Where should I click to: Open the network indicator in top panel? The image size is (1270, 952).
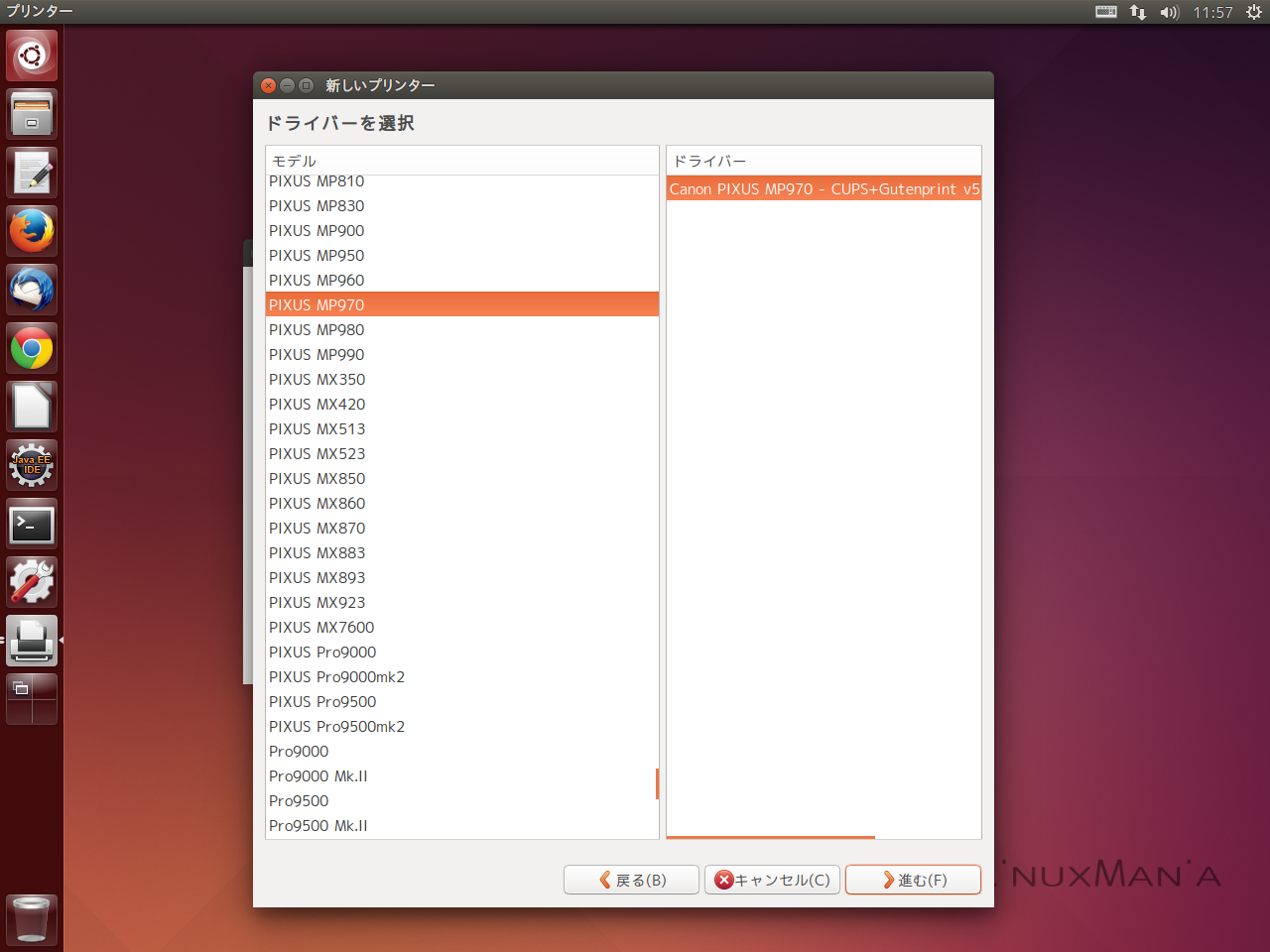click(1138, 12)
